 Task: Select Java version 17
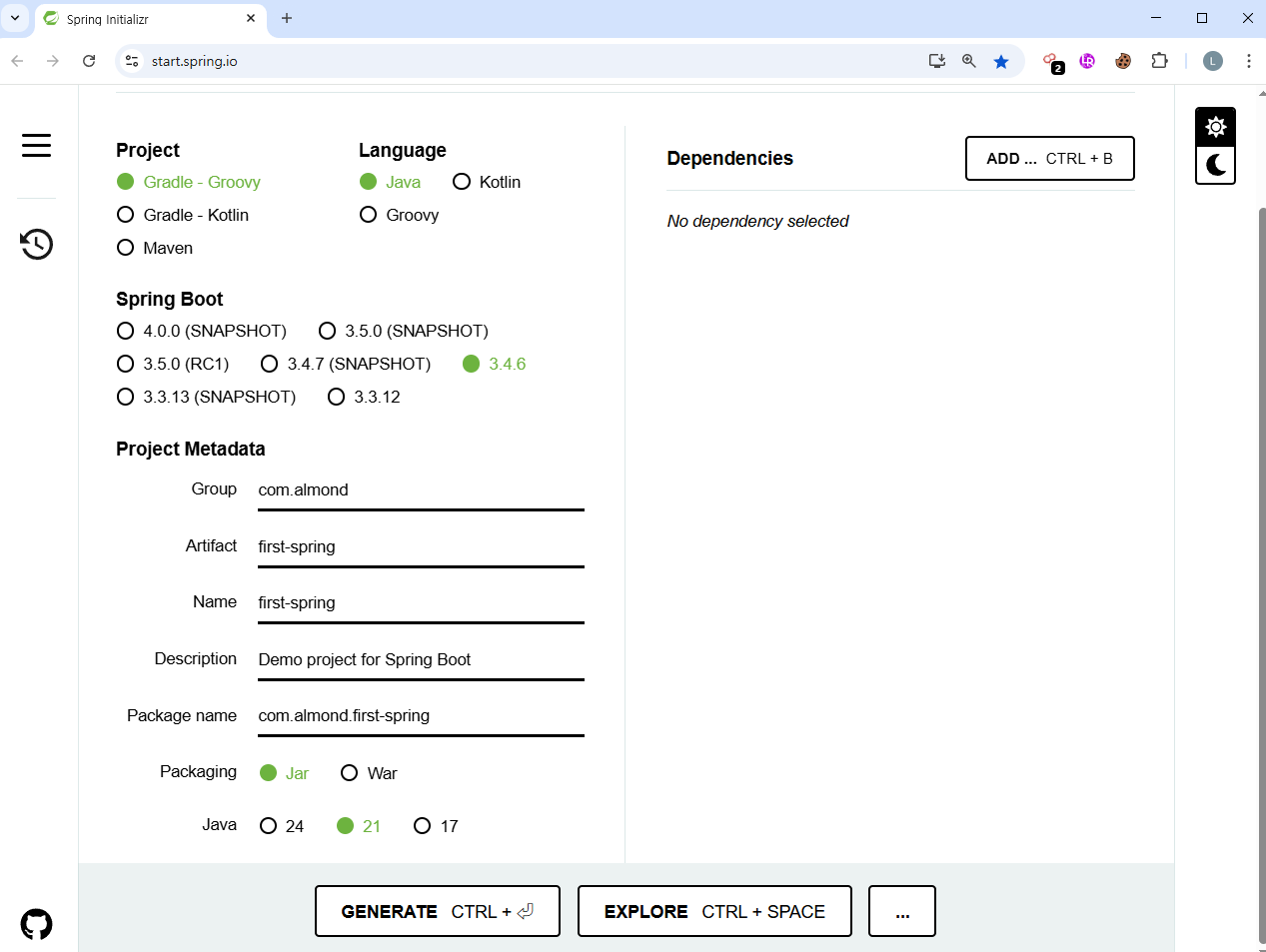click(436, 826)
